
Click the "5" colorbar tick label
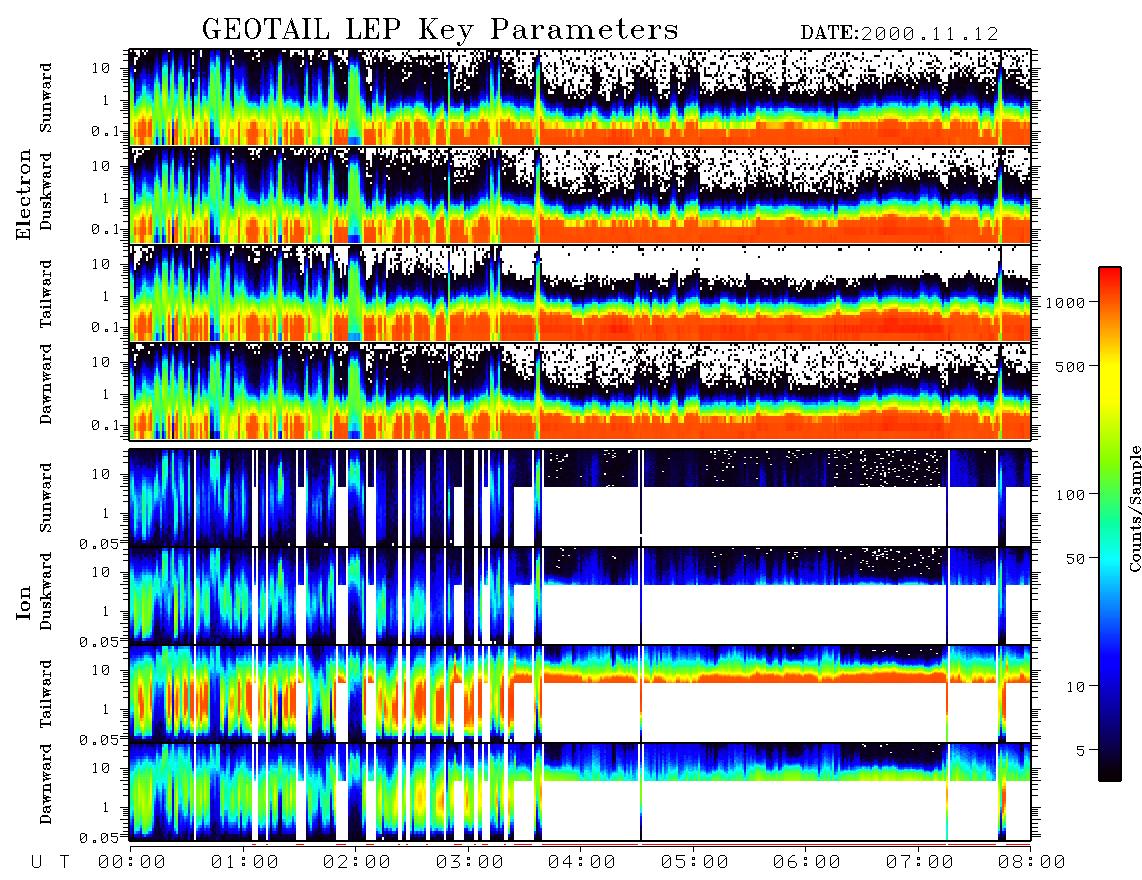click(1079, 750)
